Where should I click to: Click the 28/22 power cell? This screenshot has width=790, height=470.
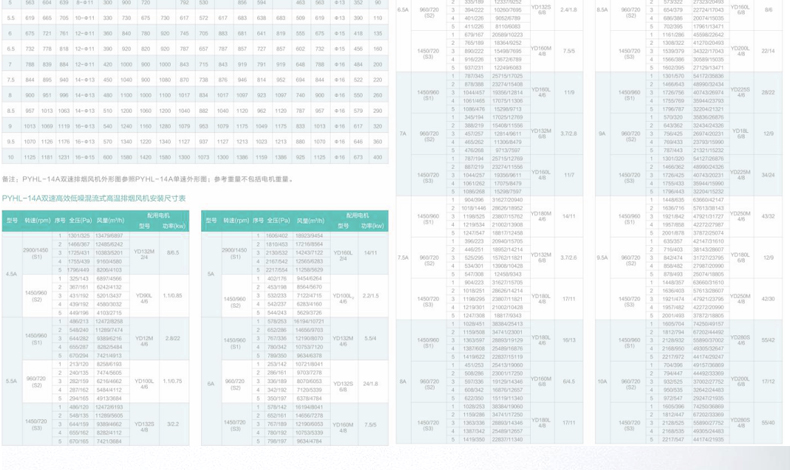point(768,91)
